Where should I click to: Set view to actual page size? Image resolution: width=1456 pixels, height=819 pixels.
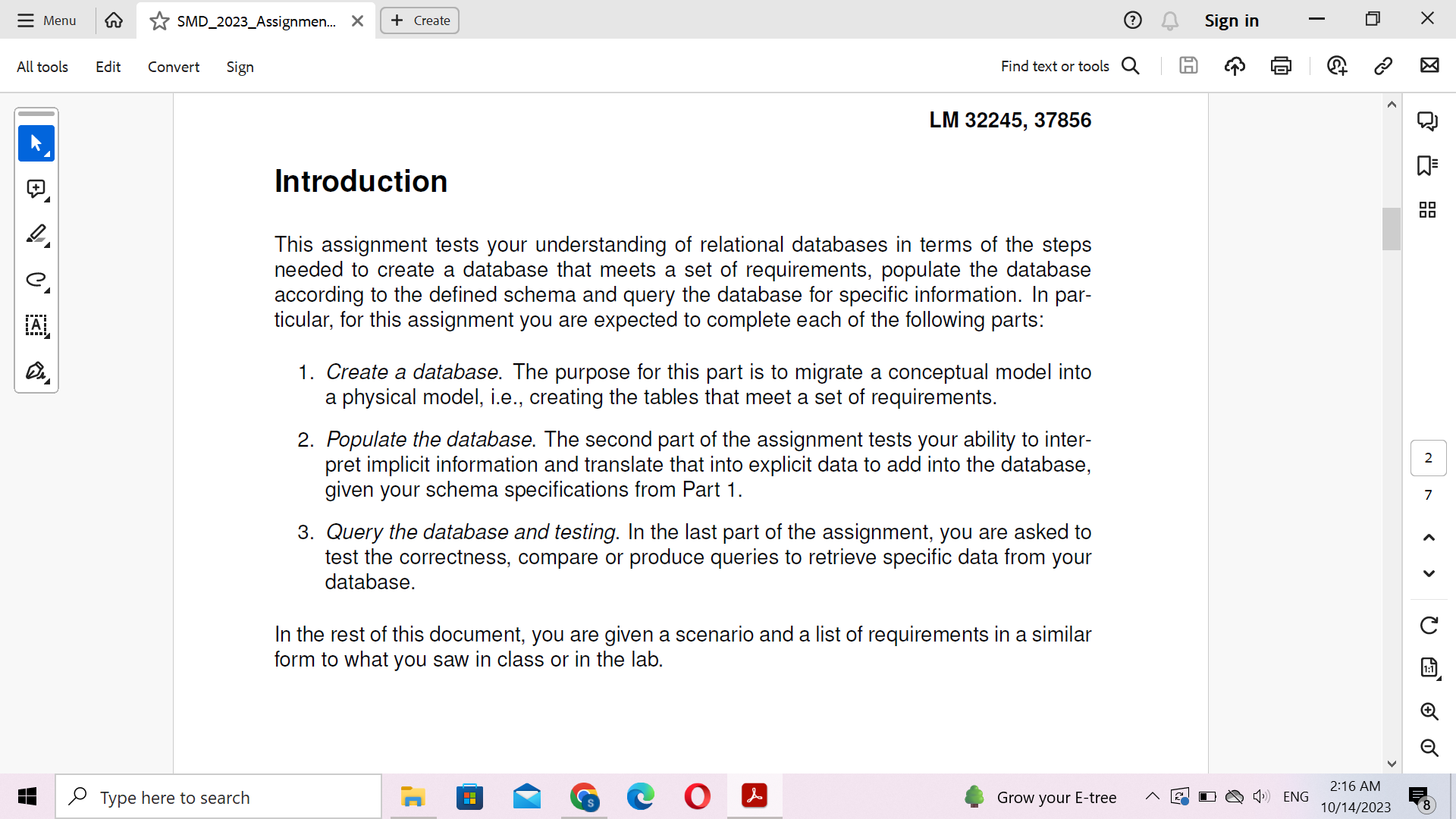point(1429,668)
